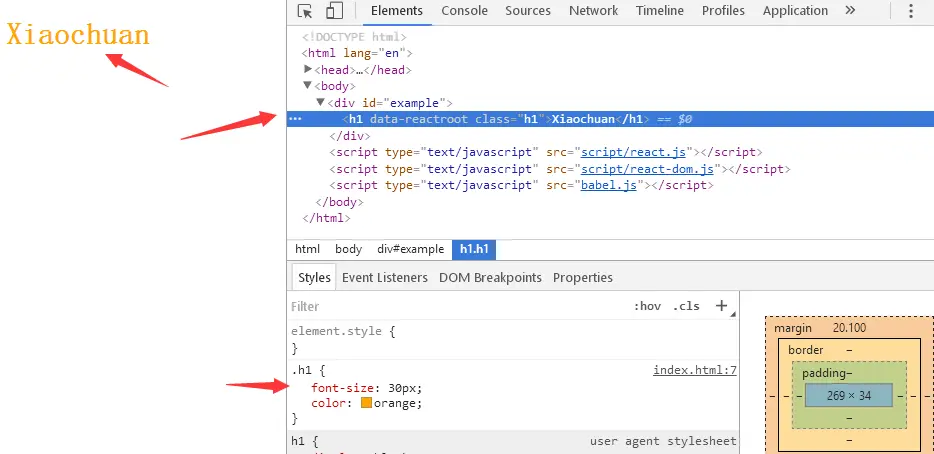Viewport: 934px width, 454px height.
Task: Open the index.html:7 stylesheet link
Action: click(x=695, y=371)
